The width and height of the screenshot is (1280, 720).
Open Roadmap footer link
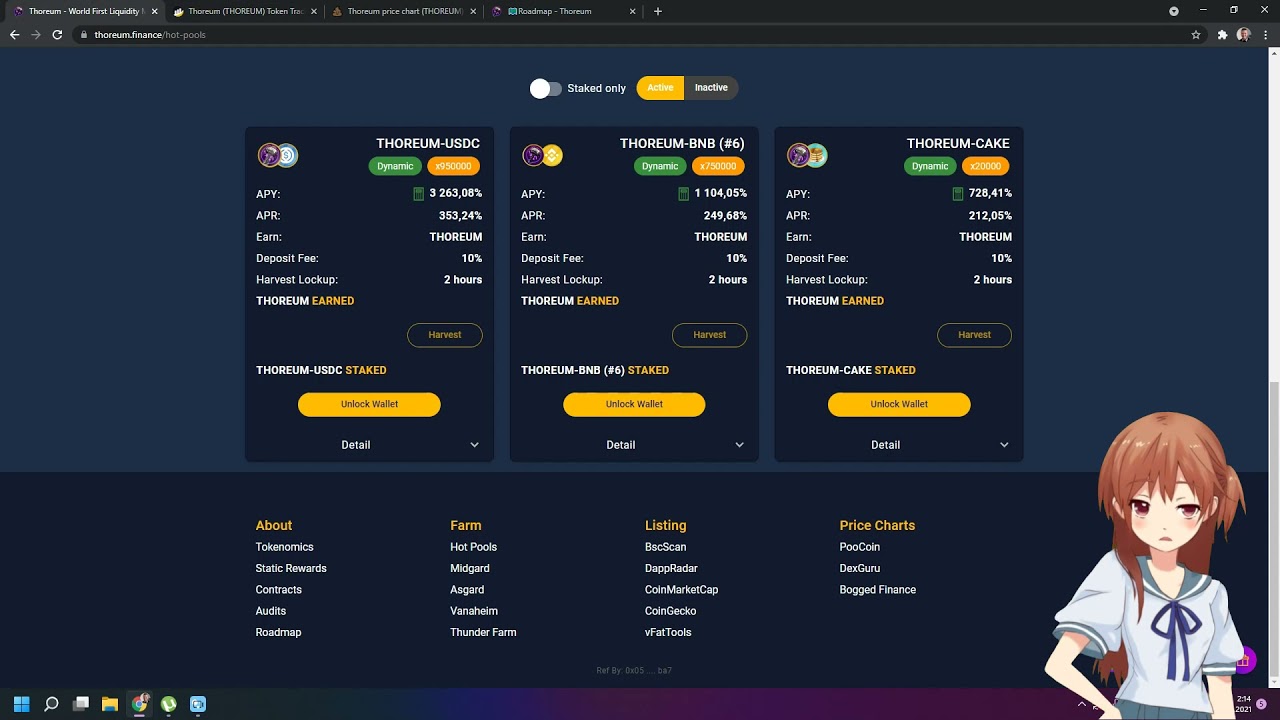coord(278,632)
